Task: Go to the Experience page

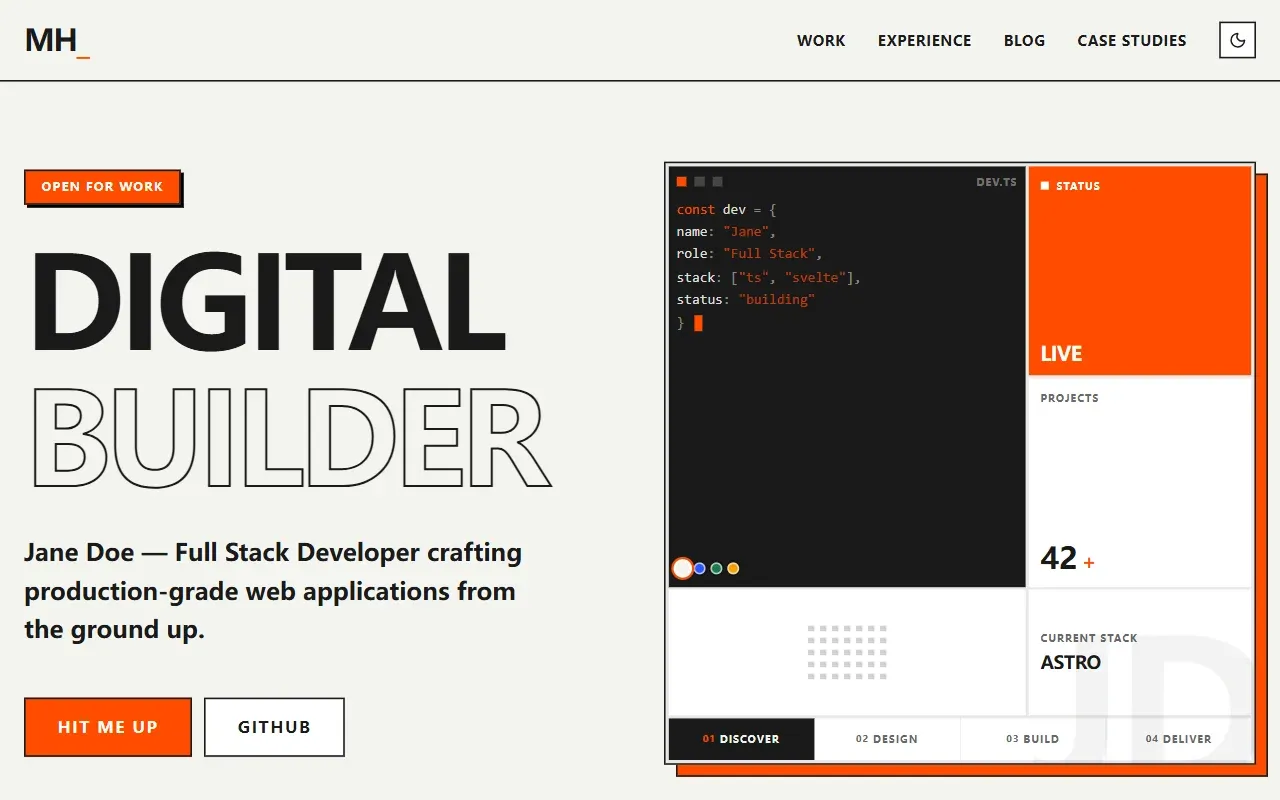Action: pyautogui.click(x=925, y=41)
